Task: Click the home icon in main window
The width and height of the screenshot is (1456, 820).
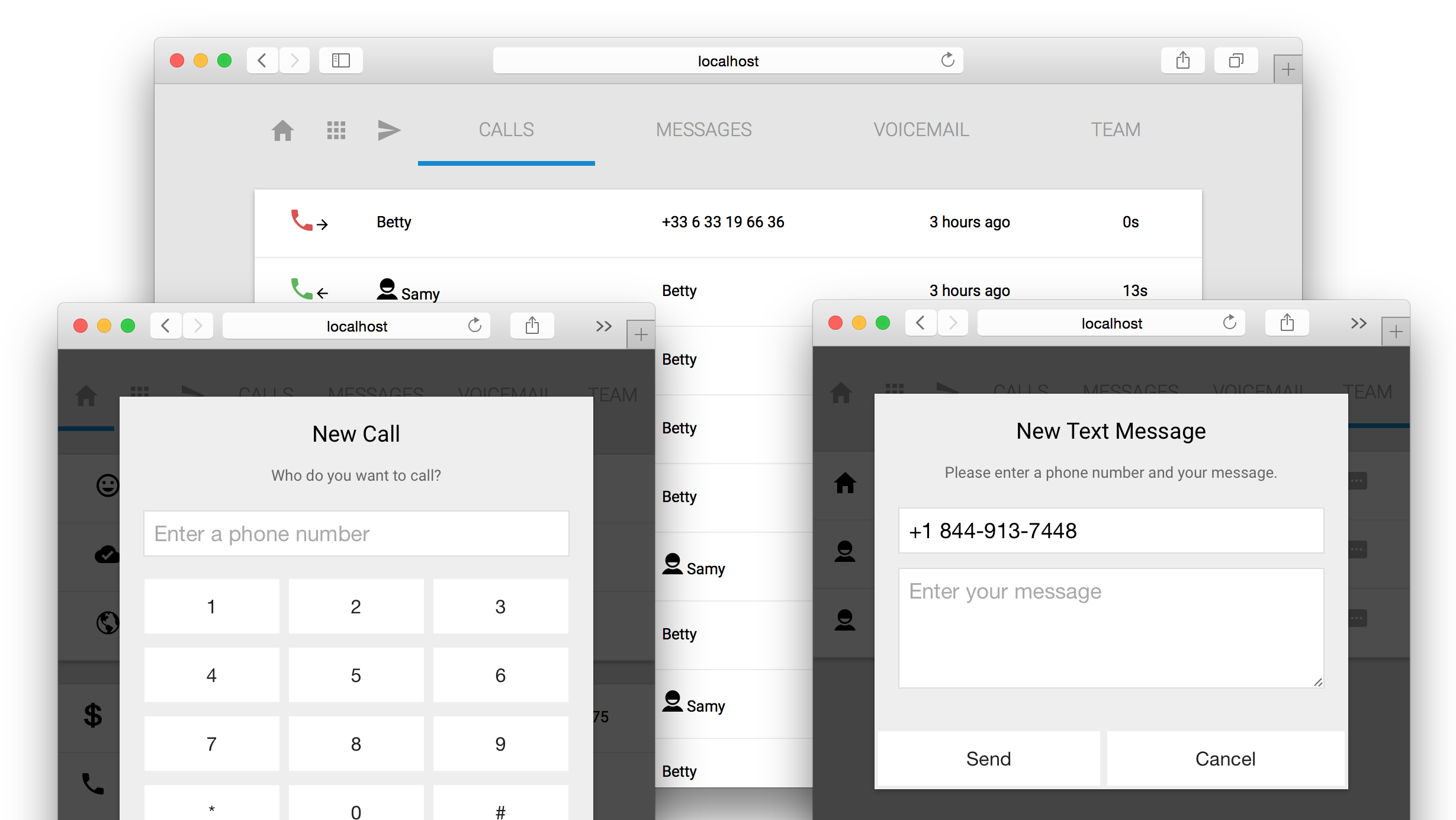Action: pyautogui.click(x=282, y=130)
